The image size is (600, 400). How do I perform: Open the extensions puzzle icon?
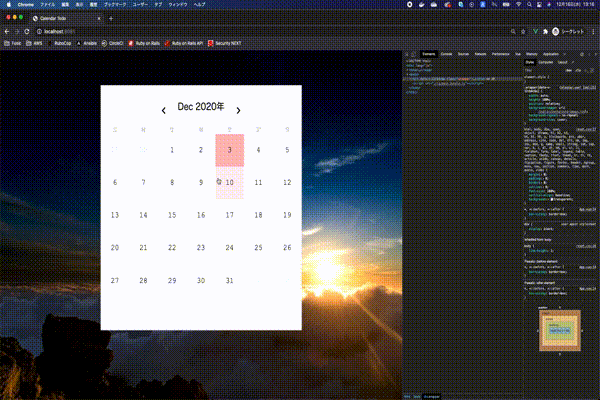click(x=545, y=31)
